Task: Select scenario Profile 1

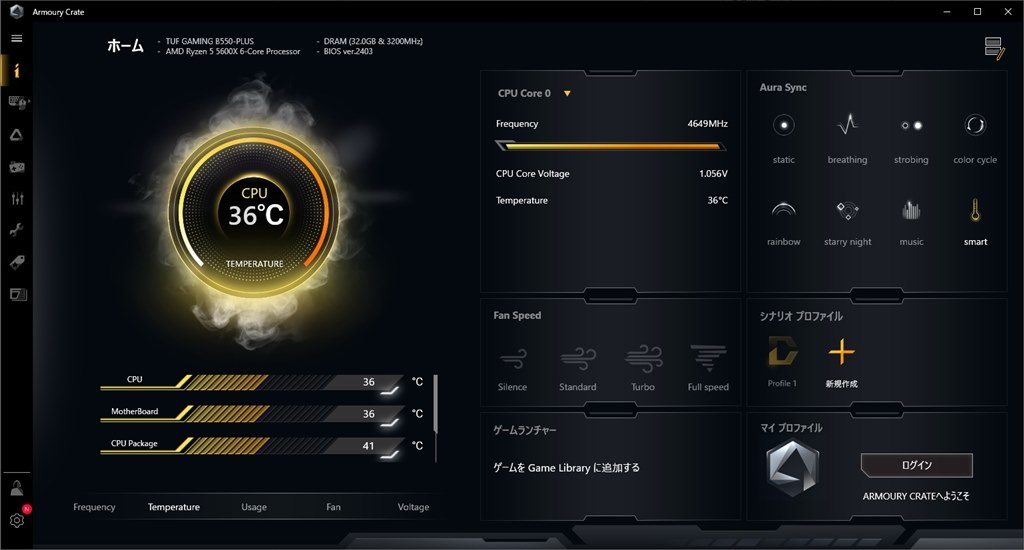Action: pyautogui.click(x=782, y=361)
